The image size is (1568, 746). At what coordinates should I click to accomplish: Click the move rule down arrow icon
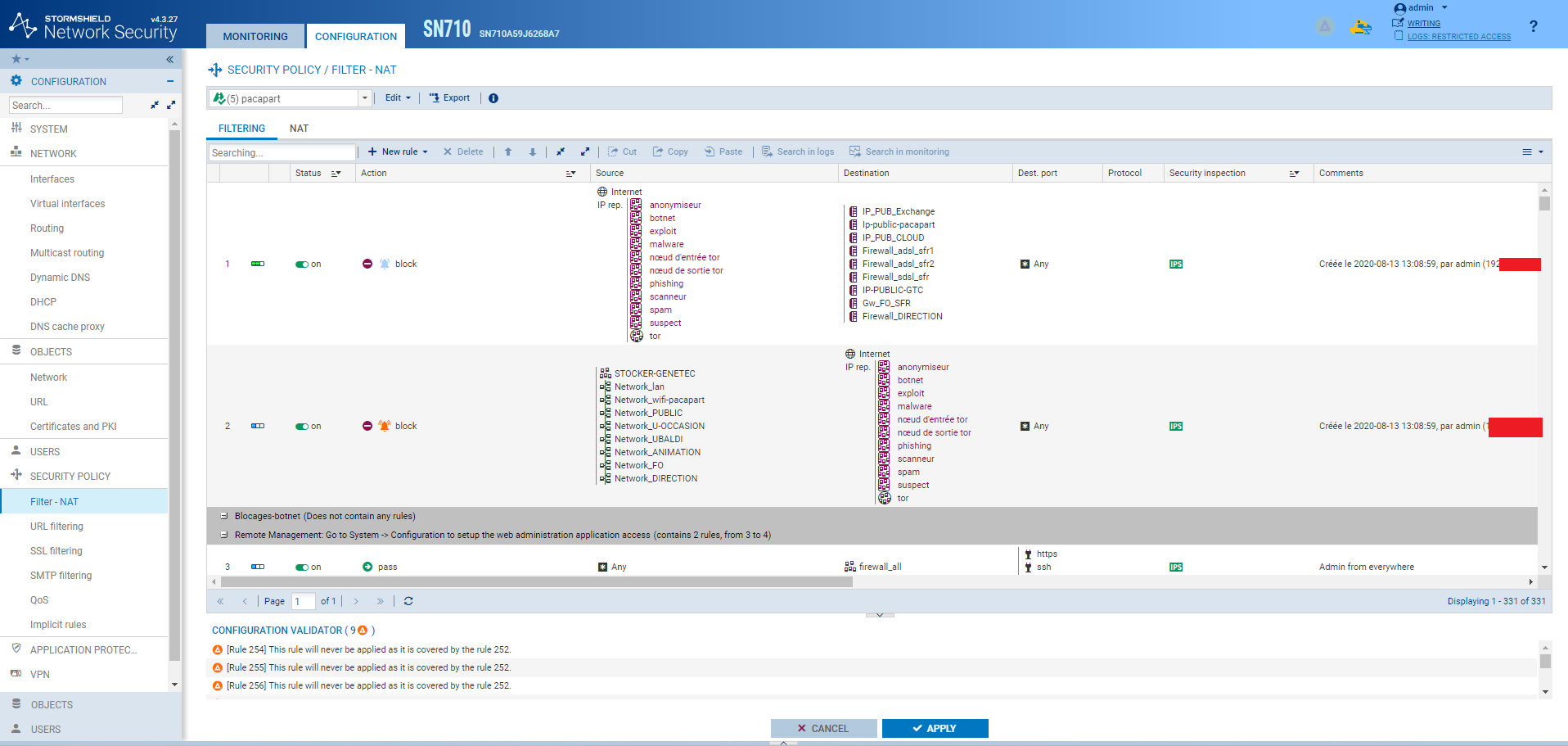pos(532,151)
